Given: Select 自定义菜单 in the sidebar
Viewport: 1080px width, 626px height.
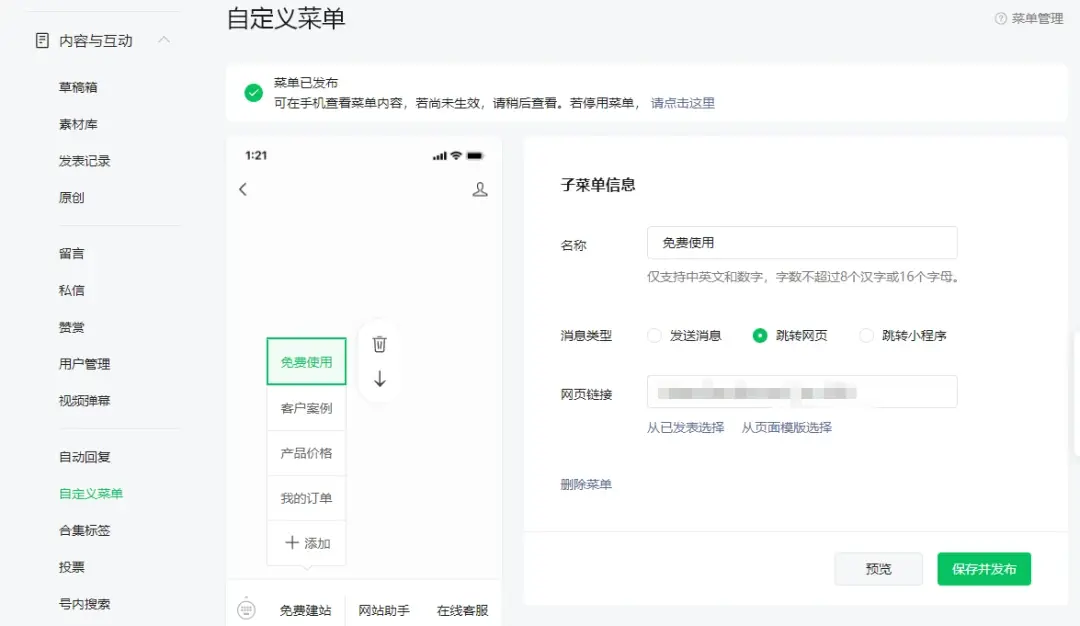Looking at the screenshot, I should click(91, 494).
